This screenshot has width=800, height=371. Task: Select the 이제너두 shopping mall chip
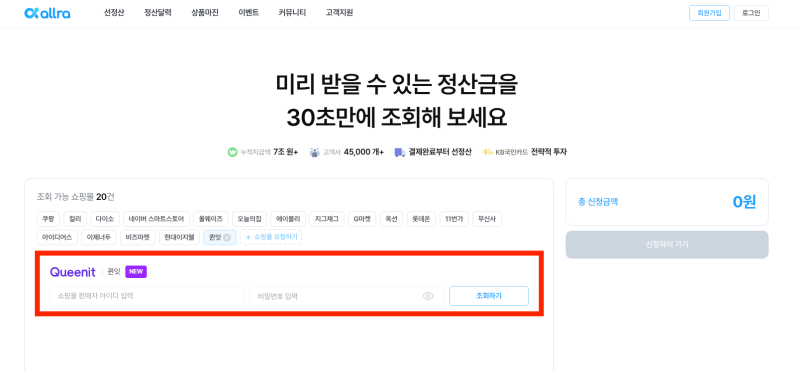99,237
